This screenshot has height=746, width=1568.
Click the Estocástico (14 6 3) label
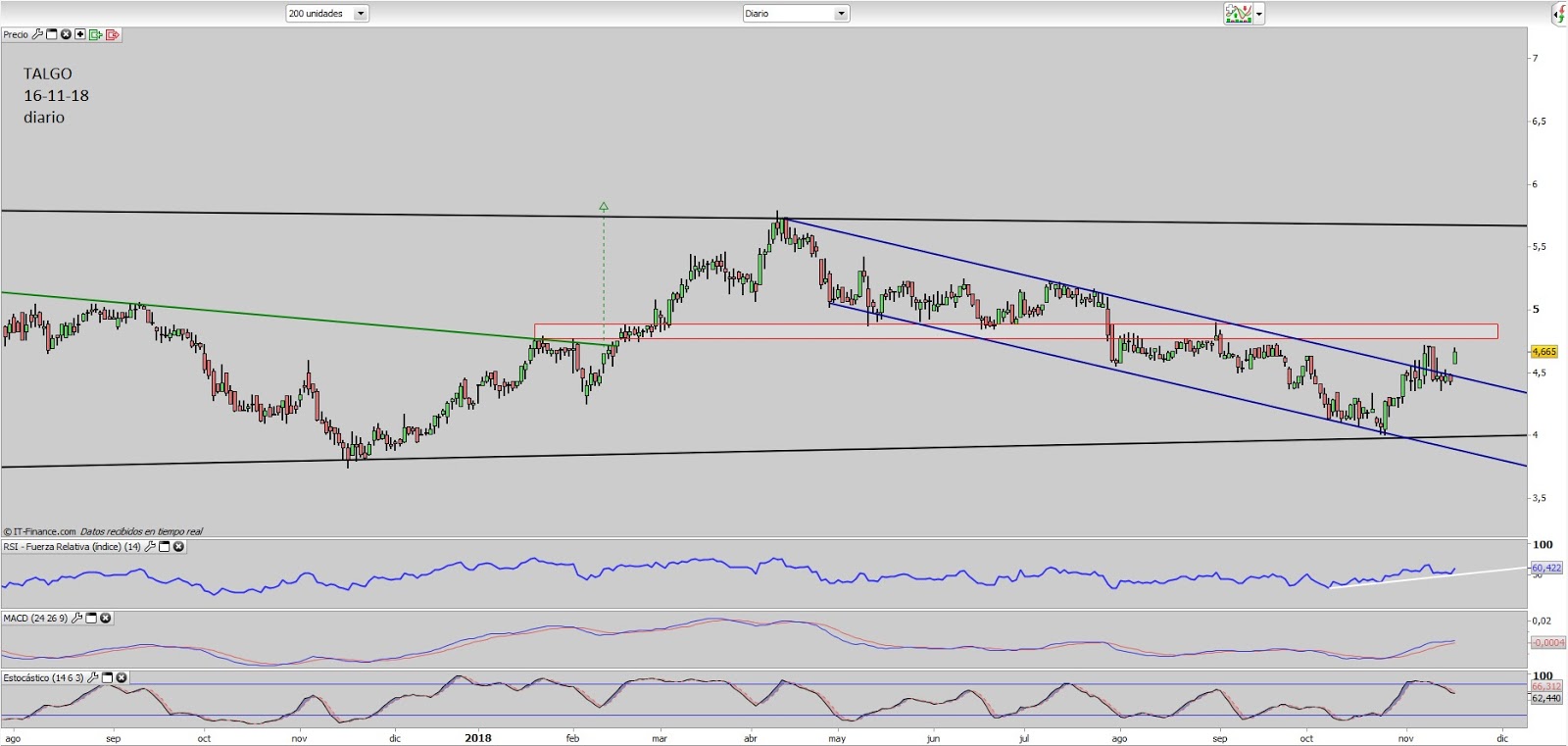(43, 677)
